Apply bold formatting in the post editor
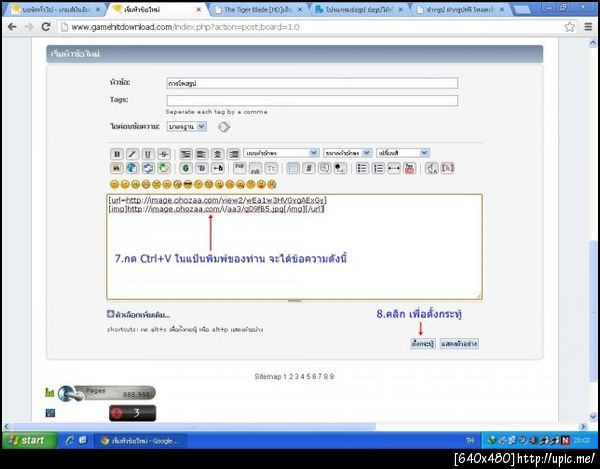 pyautogui.click(x=117, y=154)
